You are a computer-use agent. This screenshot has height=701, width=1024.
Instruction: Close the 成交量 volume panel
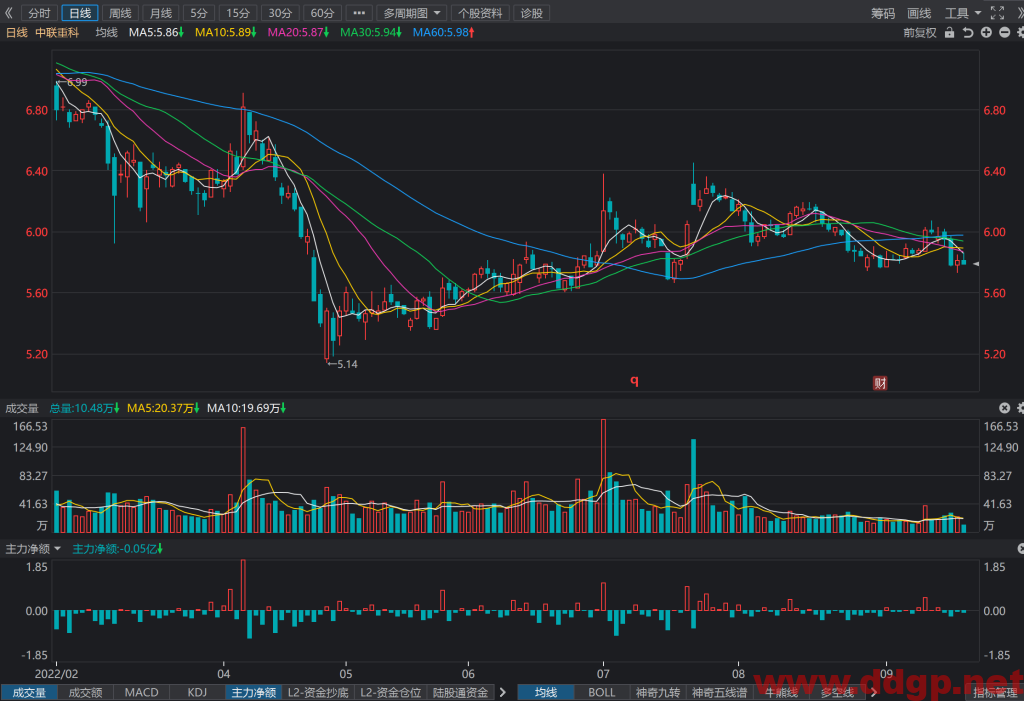(1004, 408)
